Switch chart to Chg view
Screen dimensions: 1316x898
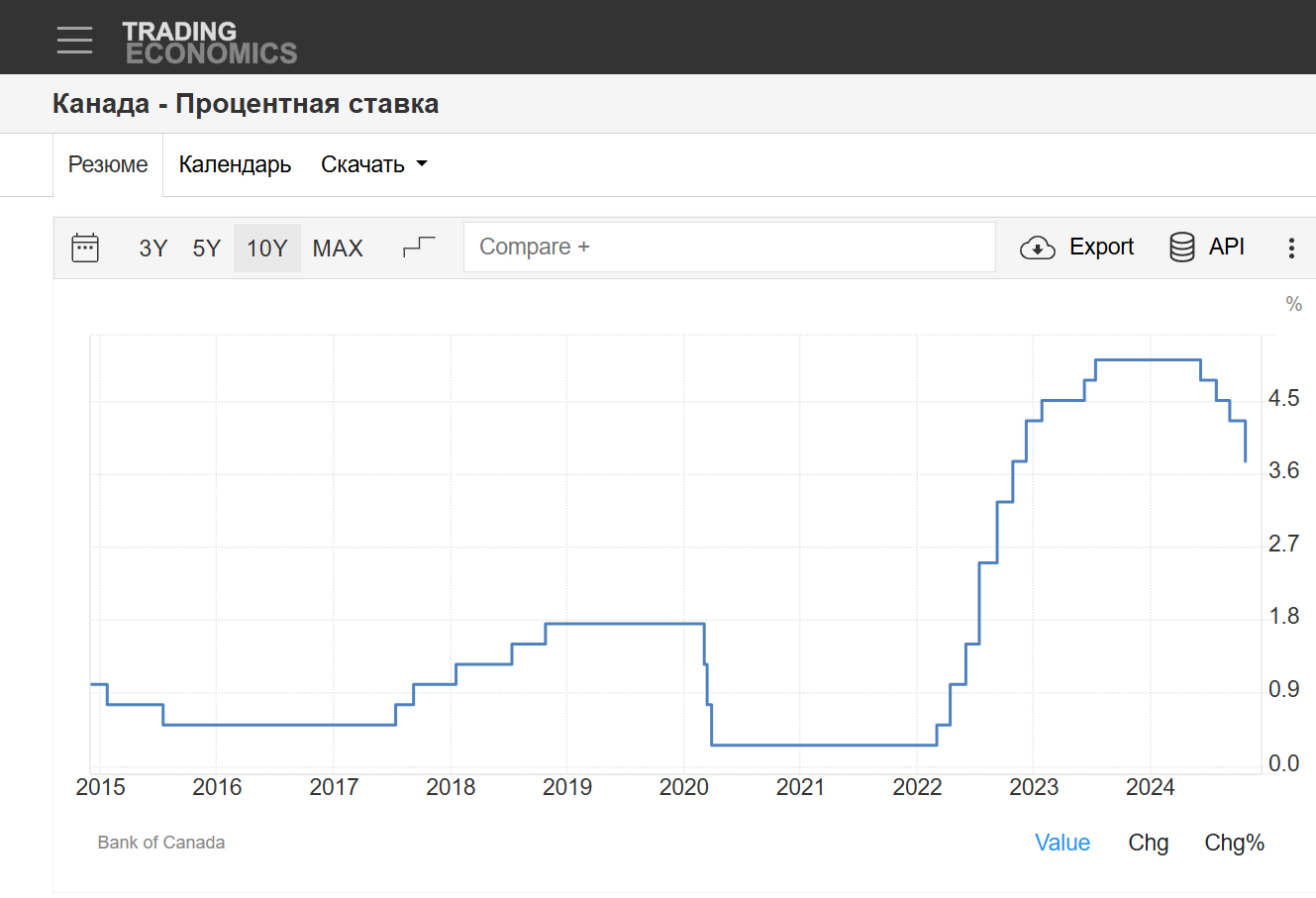tap(1149, 843)
